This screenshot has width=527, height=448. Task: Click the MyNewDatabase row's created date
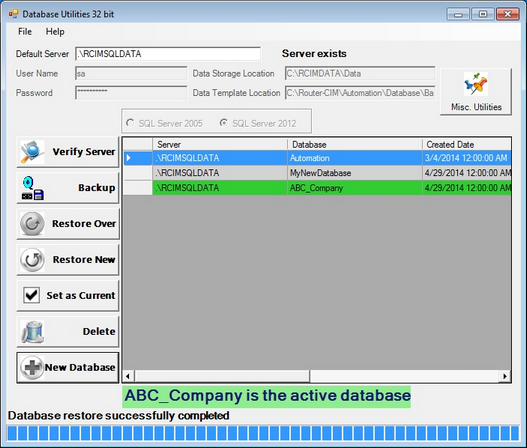pos(467,173)
